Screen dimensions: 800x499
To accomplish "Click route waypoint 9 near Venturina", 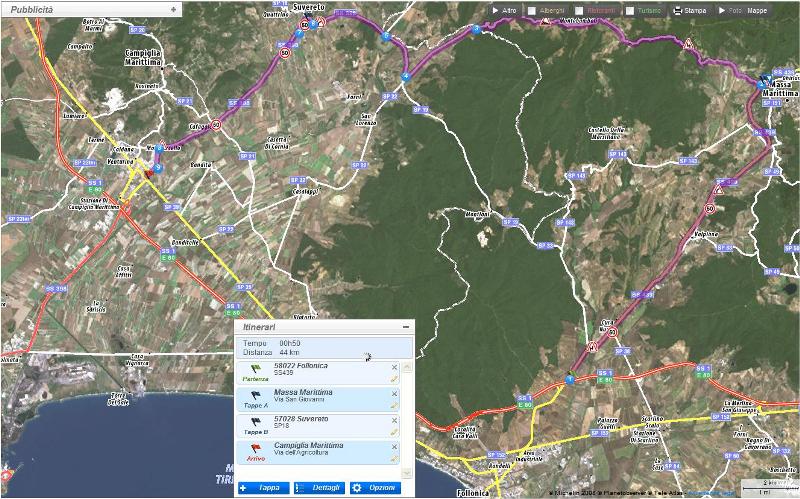I will [158, 167].
